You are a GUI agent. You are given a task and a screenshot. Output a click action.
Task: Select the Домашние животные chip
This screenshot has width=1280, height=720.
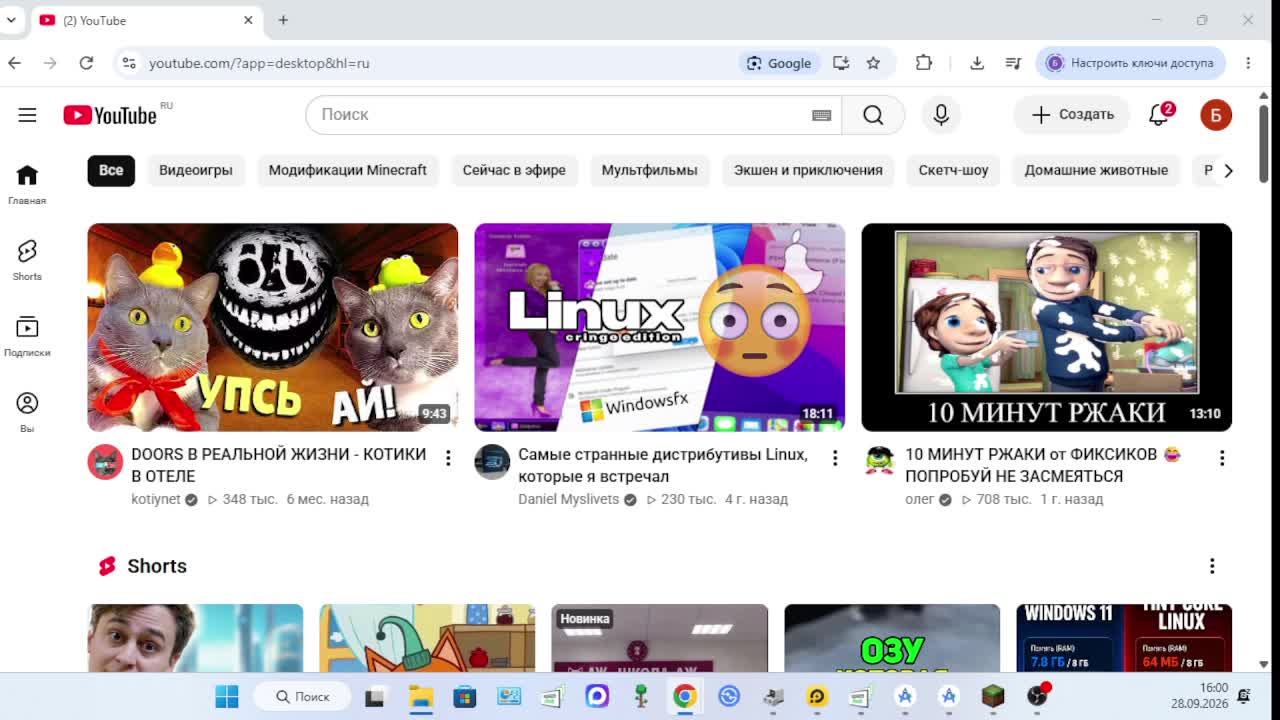click(x=1096, y=170)
